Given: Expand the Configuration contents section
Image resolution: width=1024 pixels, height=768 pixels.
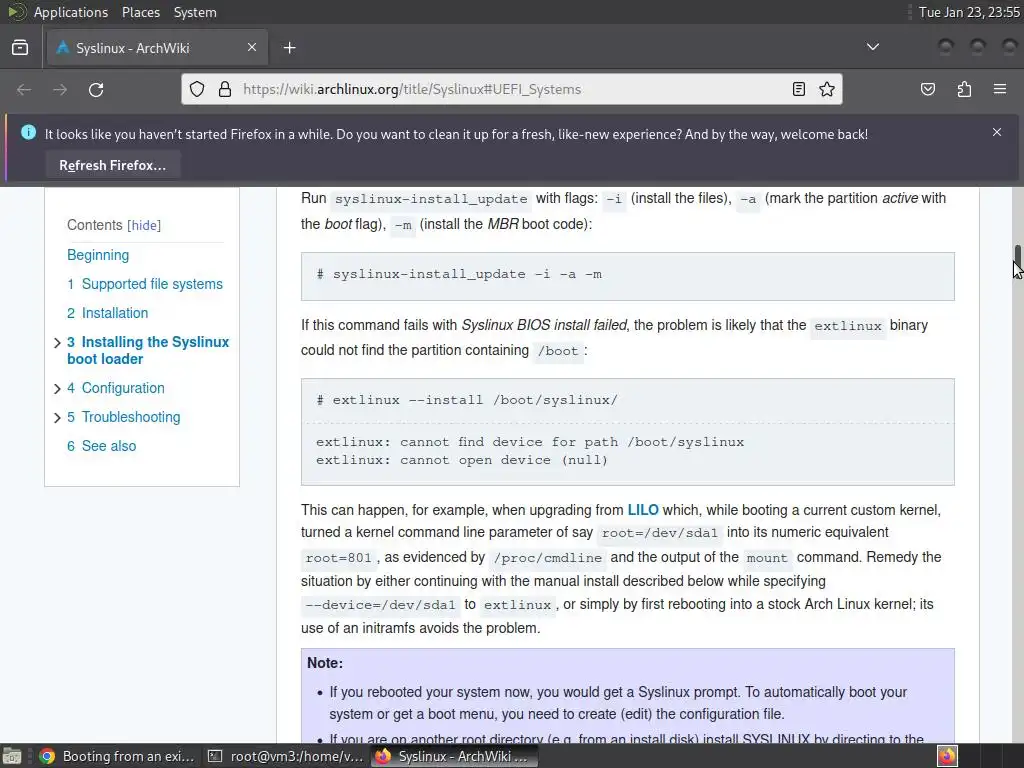Looking at the screenshot, I should tap(57, 389).
